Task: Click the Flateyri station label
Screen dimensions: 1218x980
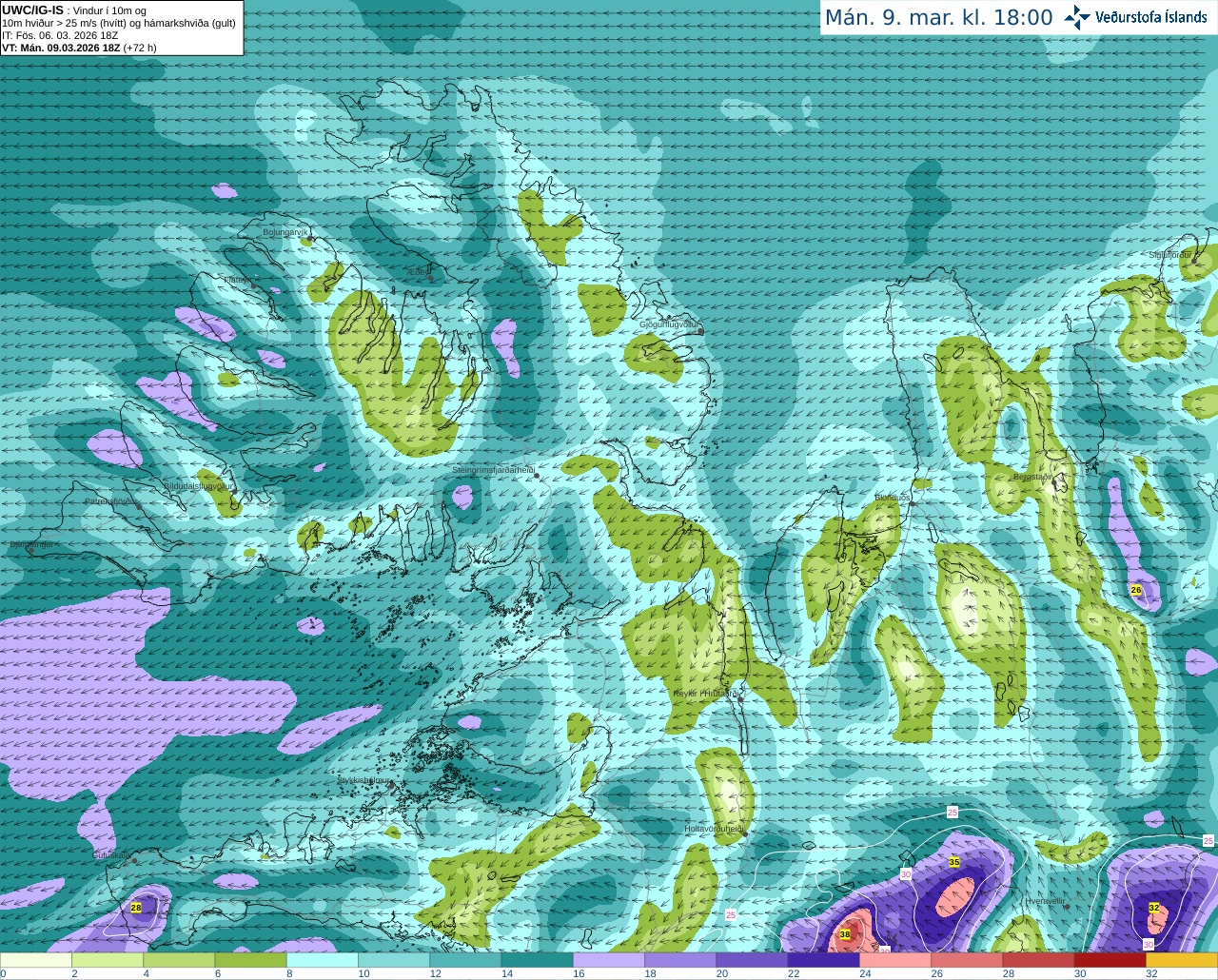Action: point(236,280)
